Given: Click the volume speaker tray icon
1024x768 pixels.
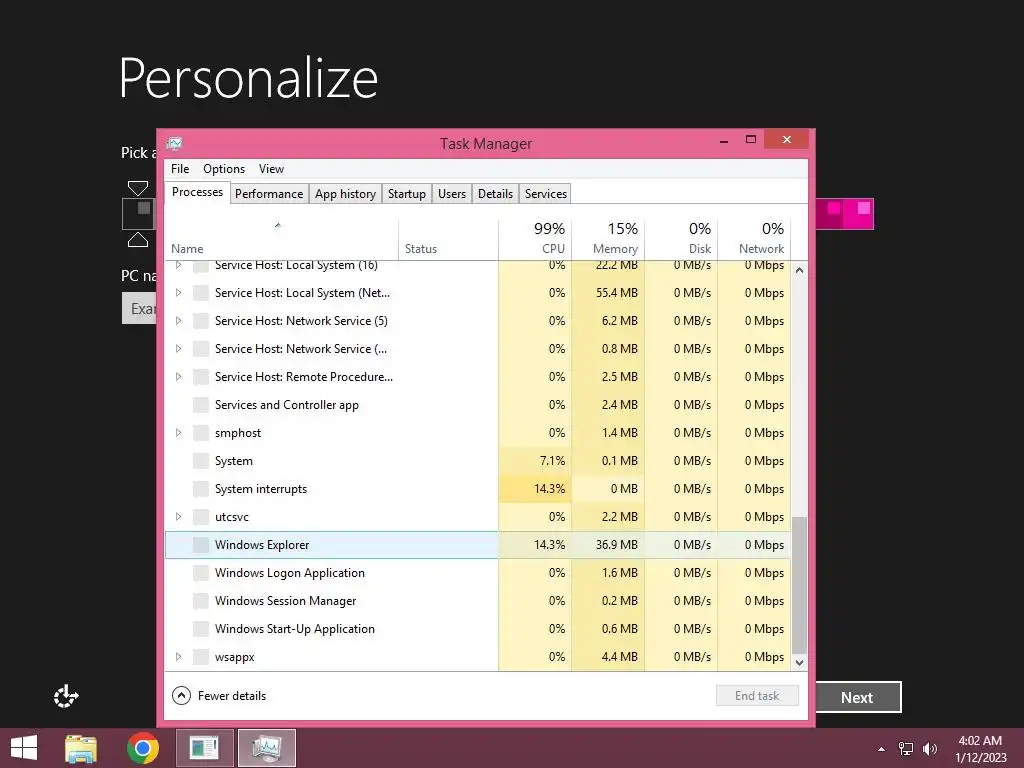Looking at the screenshot, I should point(929,749).
